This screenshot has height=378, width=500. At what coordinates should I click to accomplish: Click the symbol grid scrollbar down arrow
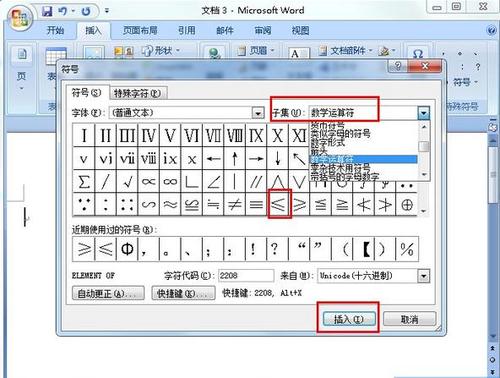(x=423, y=211)
